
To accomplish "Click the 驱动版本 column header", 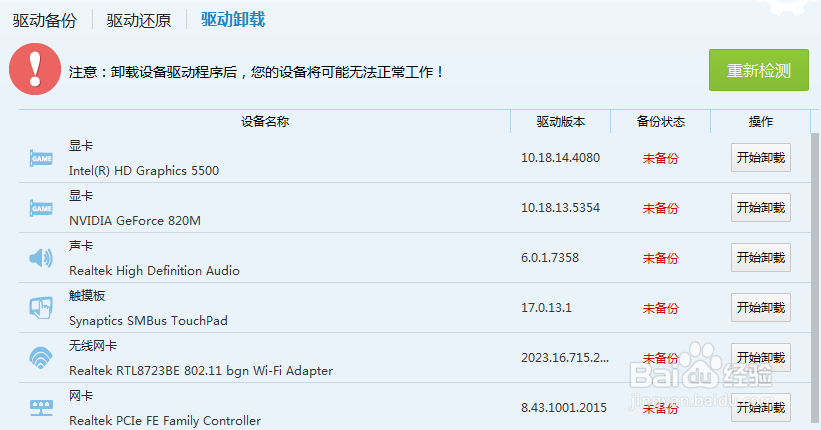I will click(x=561, y=122).
